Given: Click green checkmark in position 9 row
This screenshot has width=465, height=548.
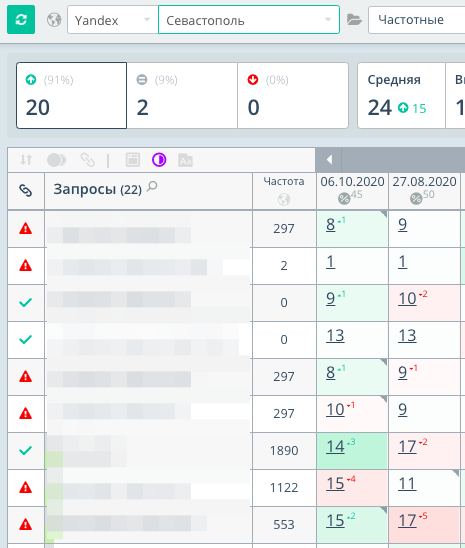Looking at the screenshot, I should 26,302.
